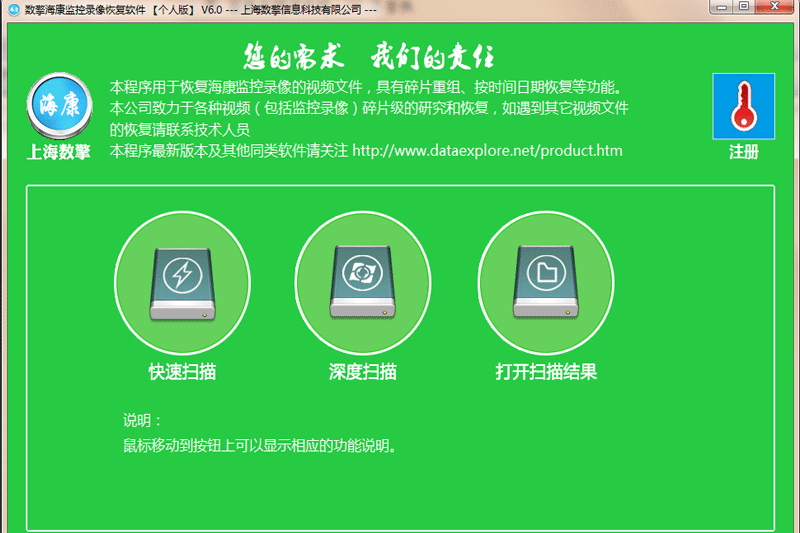Click the 说明： heading

click(x=142, y=421)
